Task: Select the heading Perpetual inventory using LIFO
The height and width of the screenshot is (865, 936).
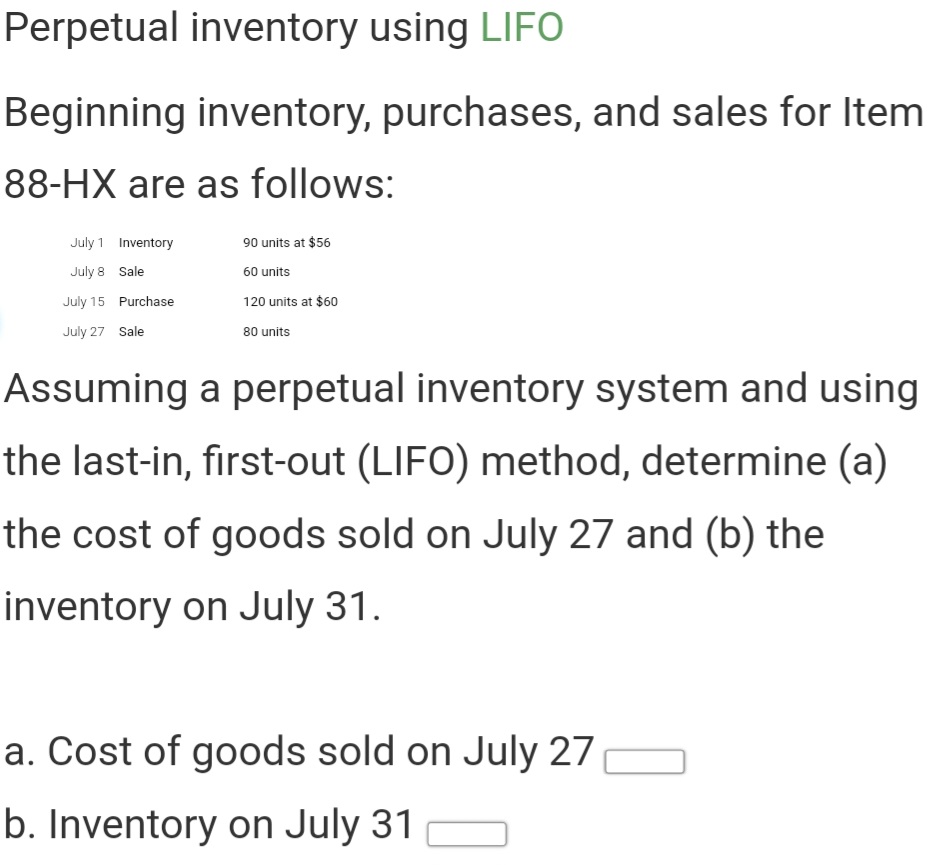Action: click(x=283, y=27)
